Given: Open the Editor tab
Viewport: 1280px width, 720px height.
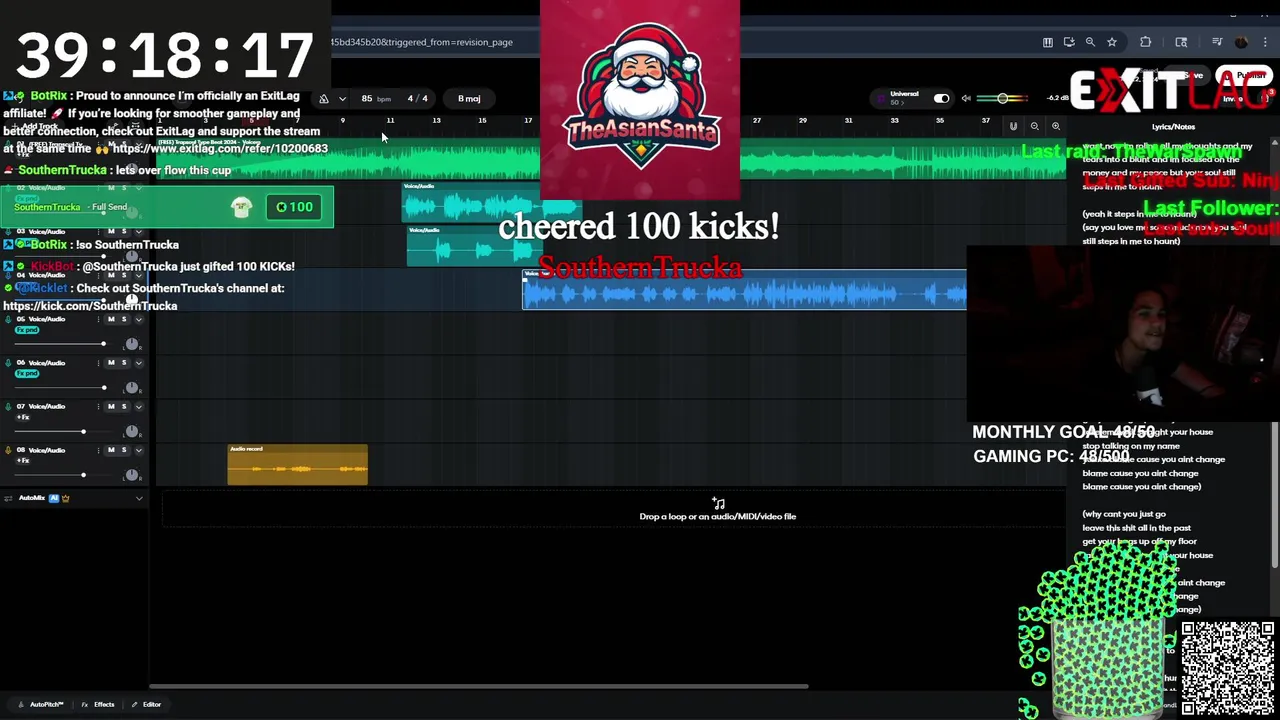Looking at the screenshot, I should [146, 705].
